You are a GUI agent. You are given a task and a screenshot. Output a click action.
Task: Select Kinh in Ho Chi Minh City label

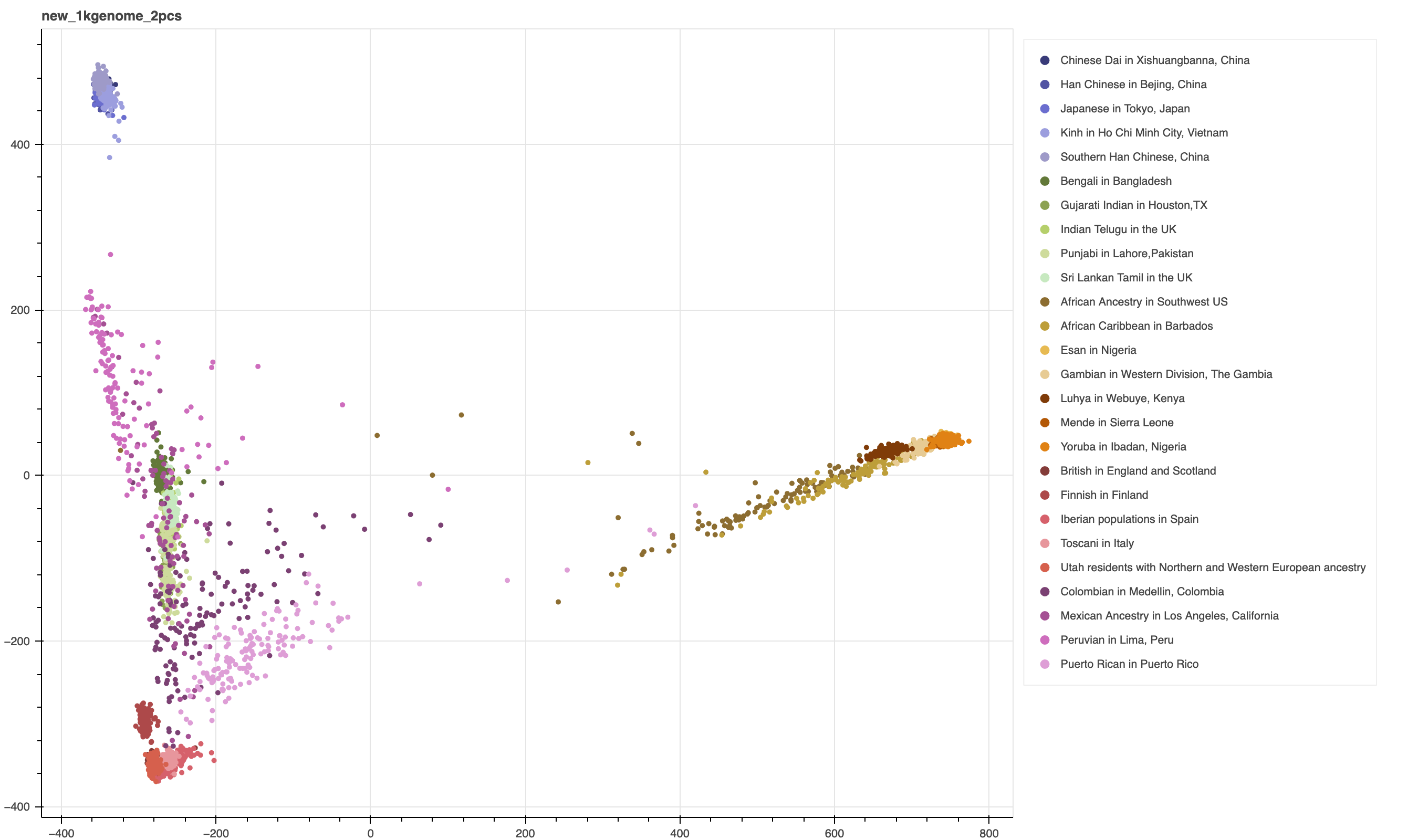[1143, 132]
